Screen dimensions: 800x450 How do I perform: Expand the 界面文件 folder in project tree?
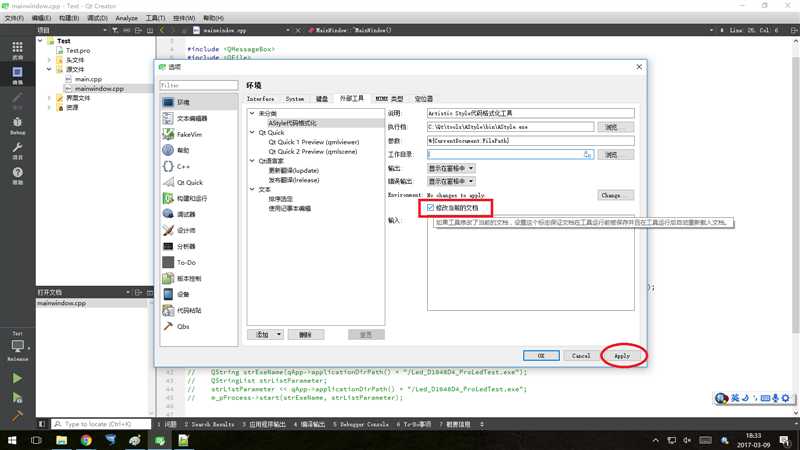point(49,98)
